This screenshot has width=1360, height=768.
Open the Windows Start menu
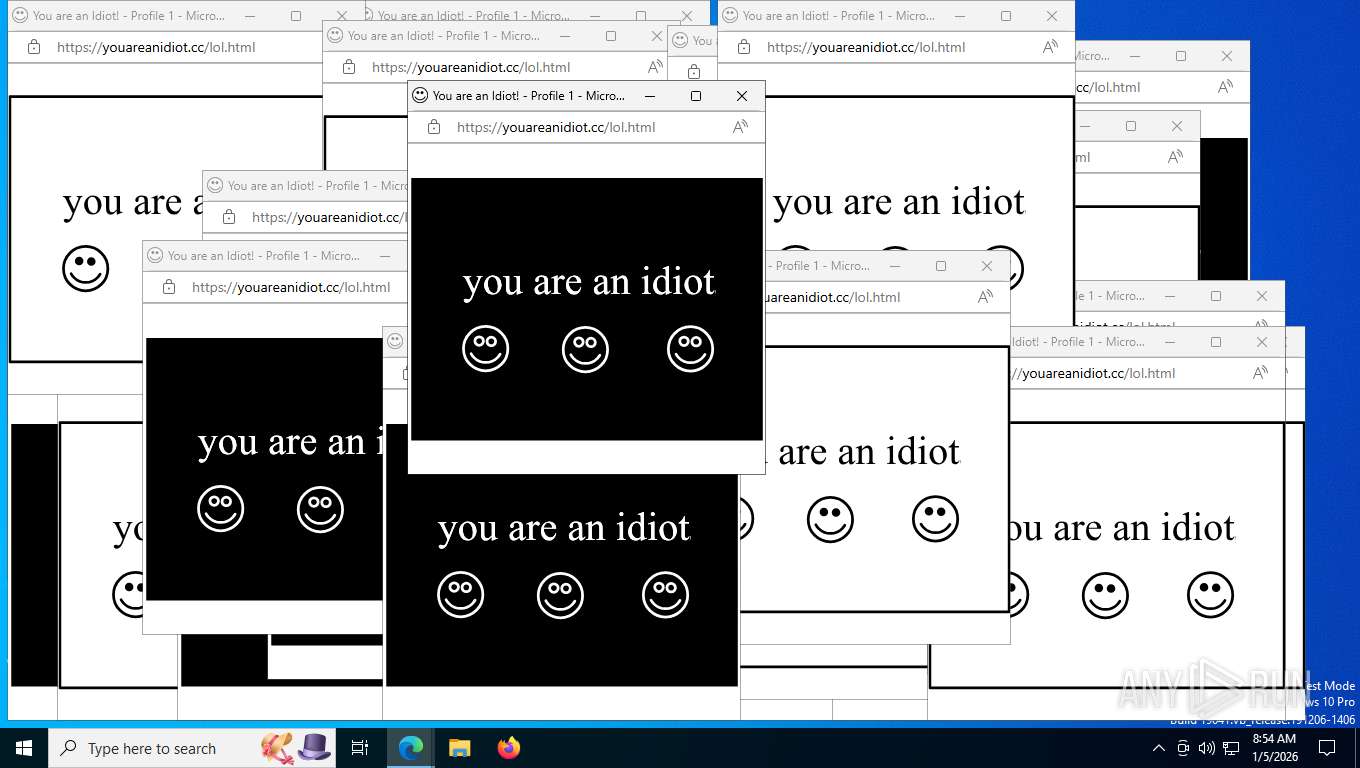(x=24, y=748)
